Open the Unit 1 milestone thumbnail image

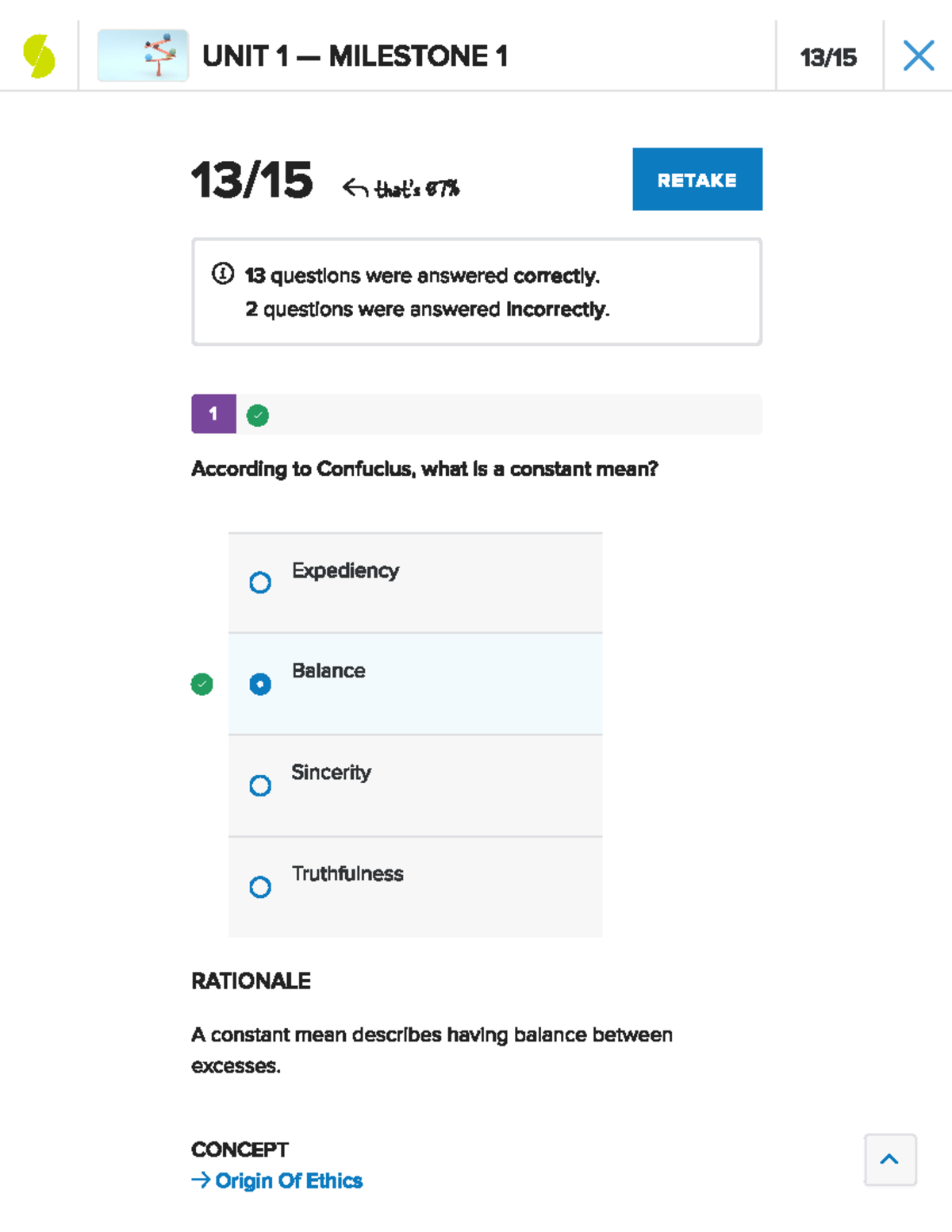[x=143, y=56]
